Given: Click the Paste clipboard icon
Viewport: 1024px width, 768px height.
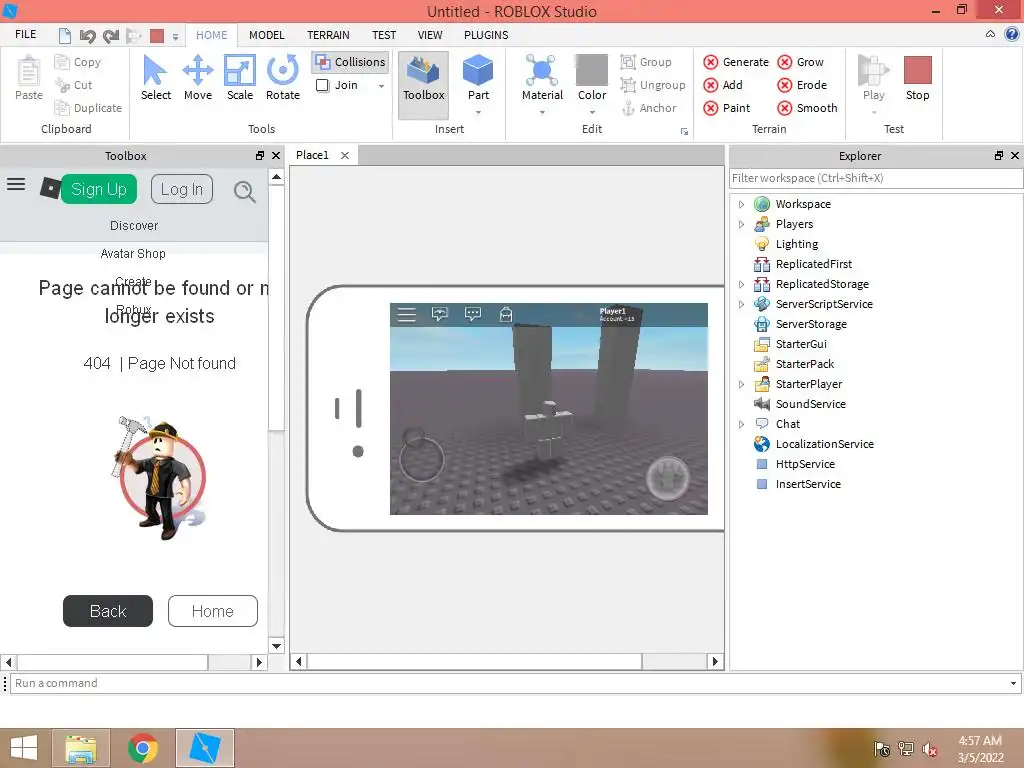Looking at the screenshot, I should tap(29, 71).
